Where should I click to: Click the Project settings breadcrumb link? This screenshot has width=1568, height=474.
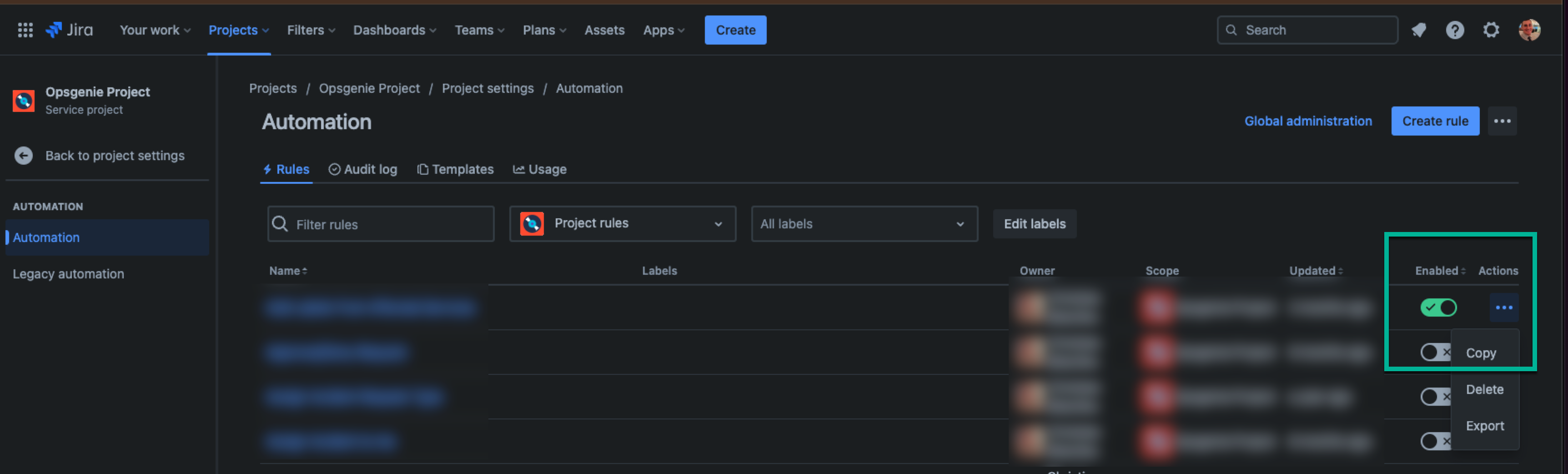pos(487,88)
